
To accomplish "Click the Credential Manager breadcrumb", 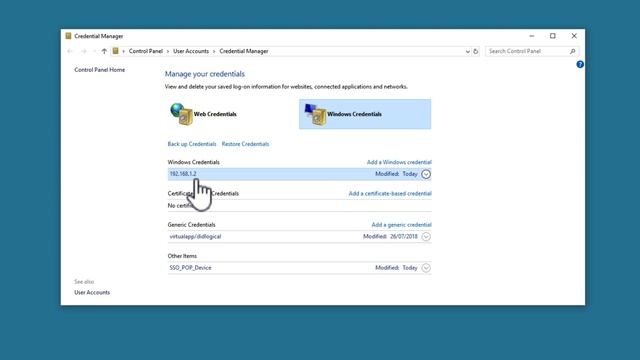I will pyautogui.click(x=244, y=51).
